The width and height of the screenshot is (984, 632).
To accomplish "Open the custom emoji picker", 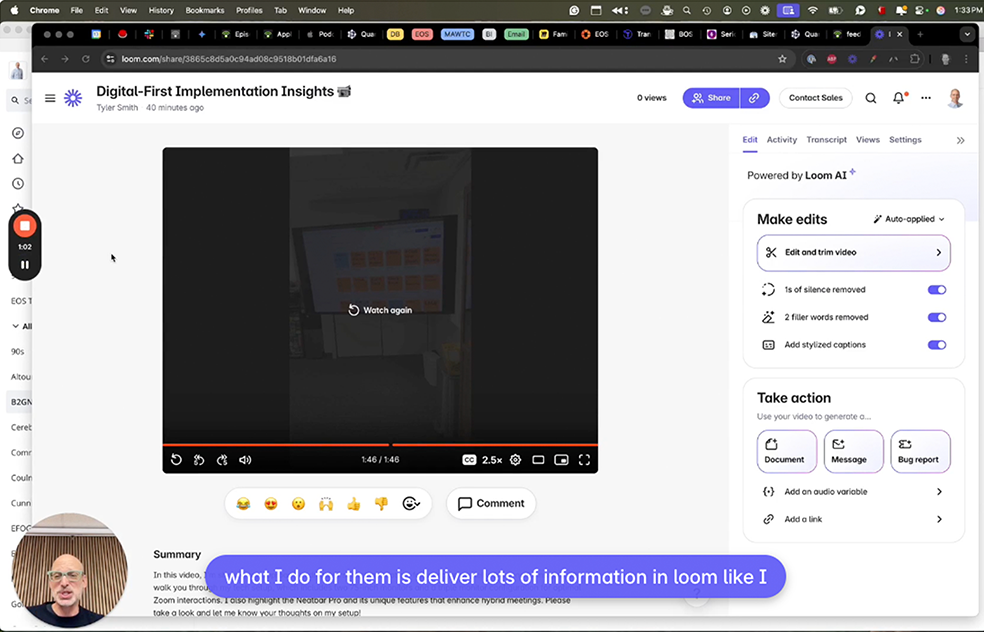I will pyautogui.click(x=411, y=503).
